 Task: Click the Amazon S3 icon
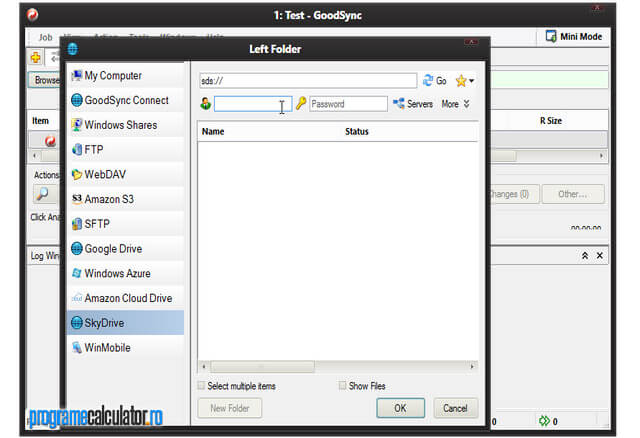(77, 199)
